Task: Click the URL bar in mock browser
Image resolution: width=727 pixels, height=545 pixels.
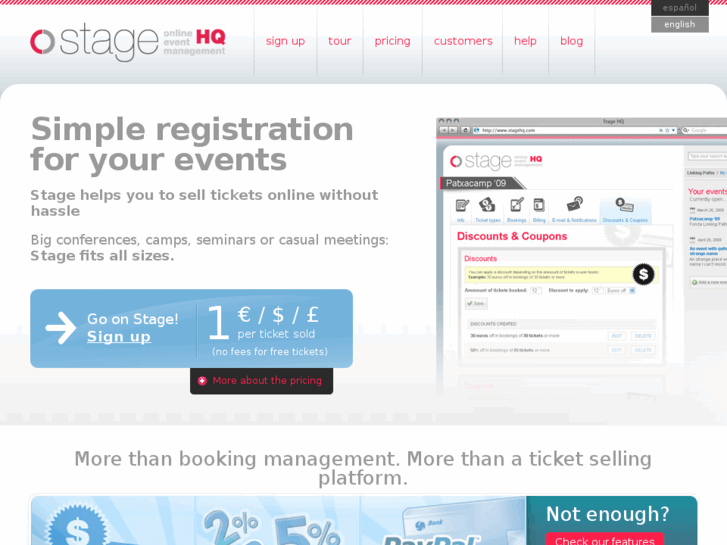Action: click(x=574, y=130)
